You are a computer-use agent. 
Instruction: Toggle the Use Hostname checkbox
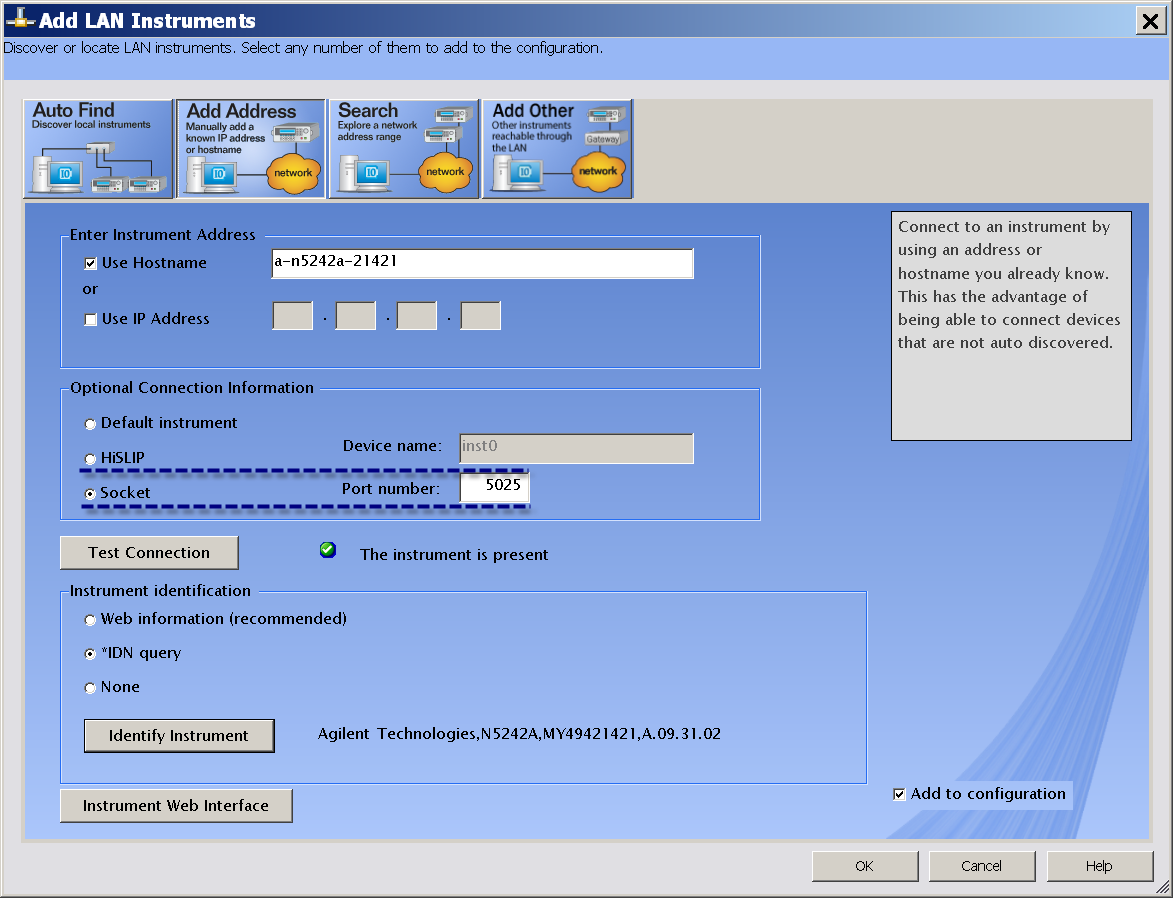(x=91, y=264)
